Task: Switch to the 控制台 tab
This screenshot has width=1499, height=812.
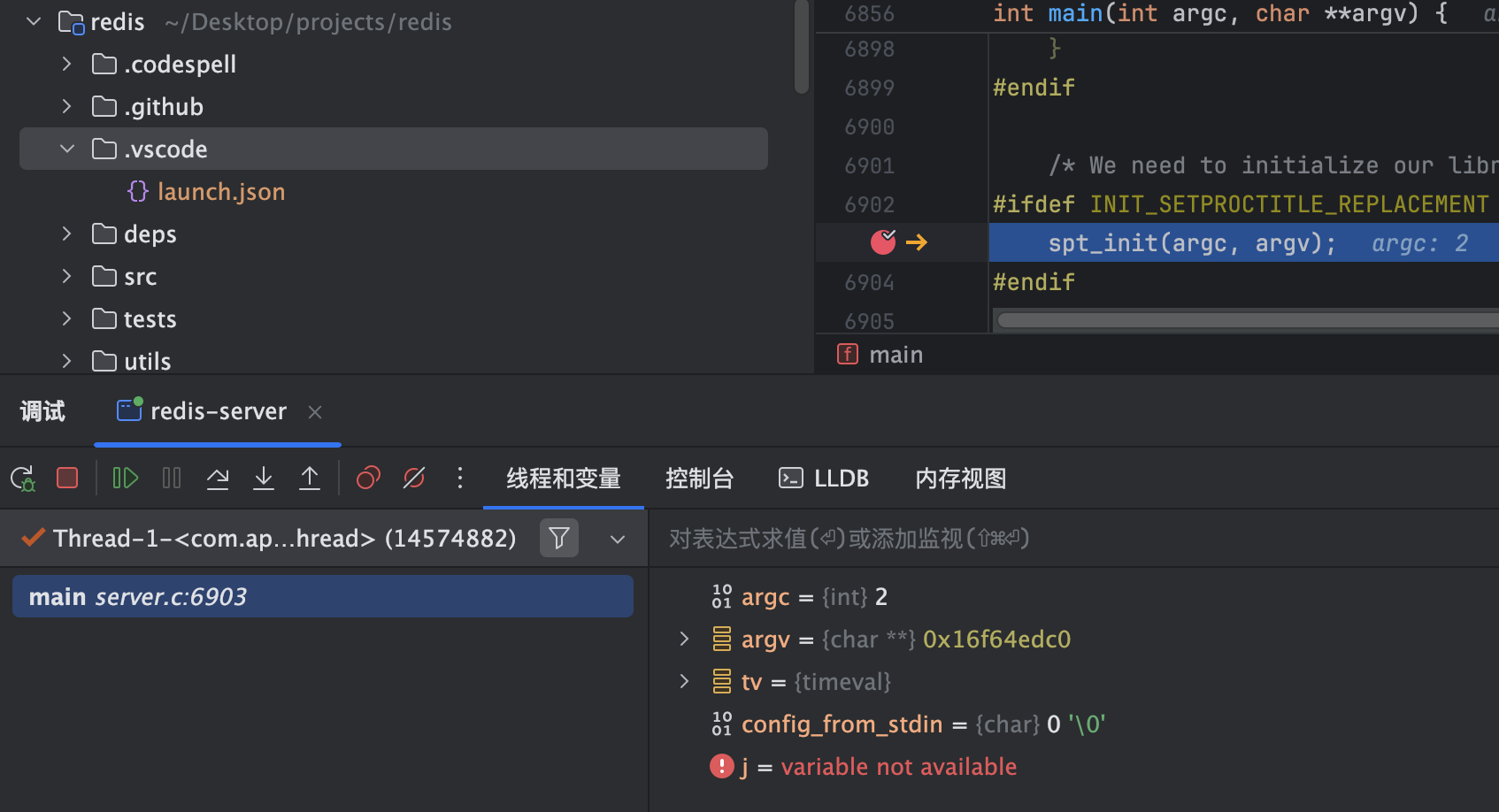Action: [x=699, y=478]
